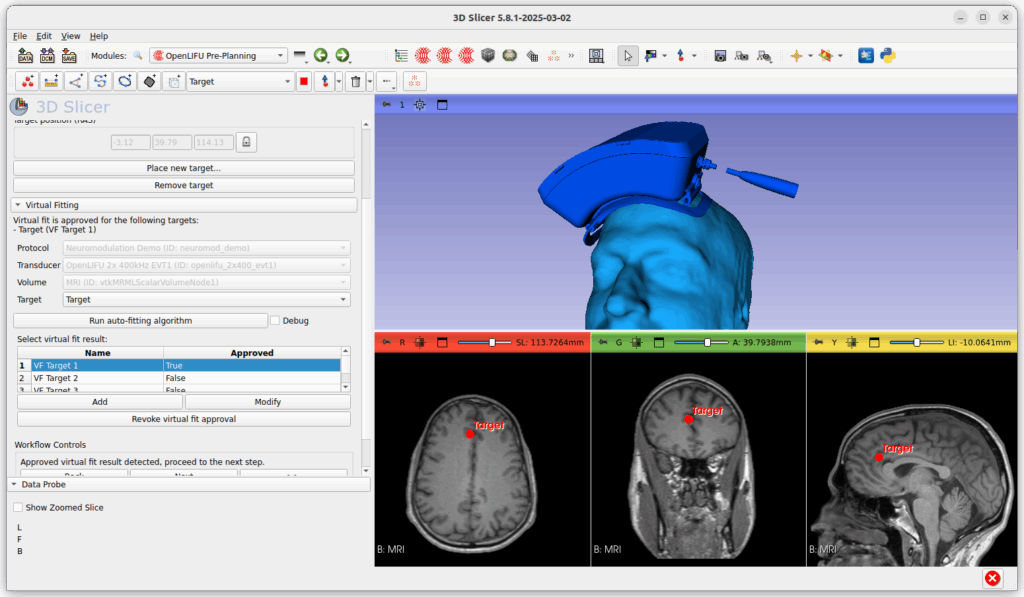Image resolution: width=1024 pixels, height=597 pixels.
Task: Maximize the 3D view via its window icon
Action: (x=442, y=105)
